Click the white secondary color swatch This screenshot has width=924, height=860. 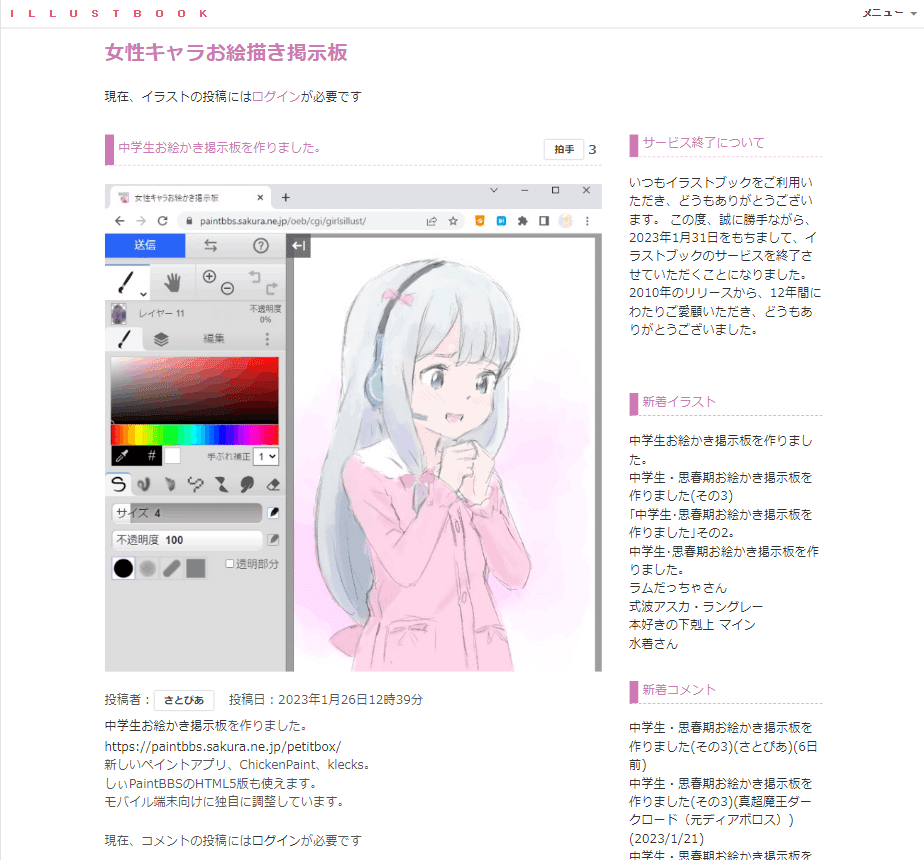[172, 456]
